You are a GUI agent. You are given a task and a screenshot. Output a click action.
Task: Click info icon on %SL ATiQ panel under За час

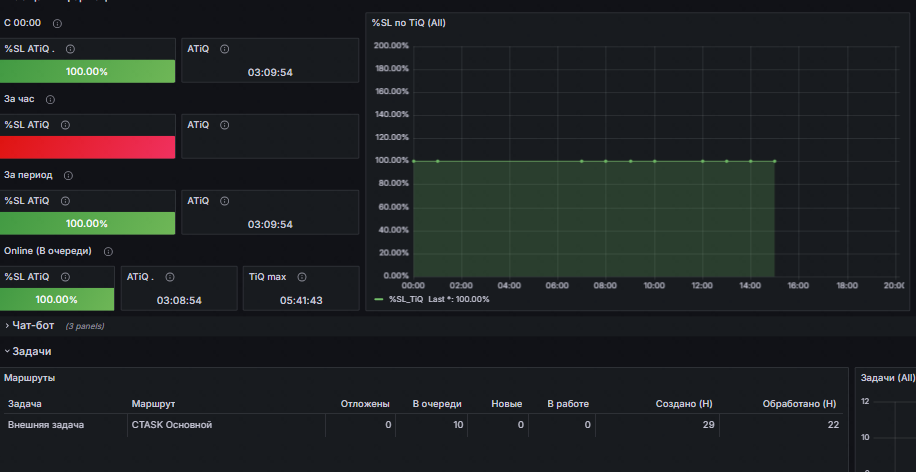click(65, 125)
